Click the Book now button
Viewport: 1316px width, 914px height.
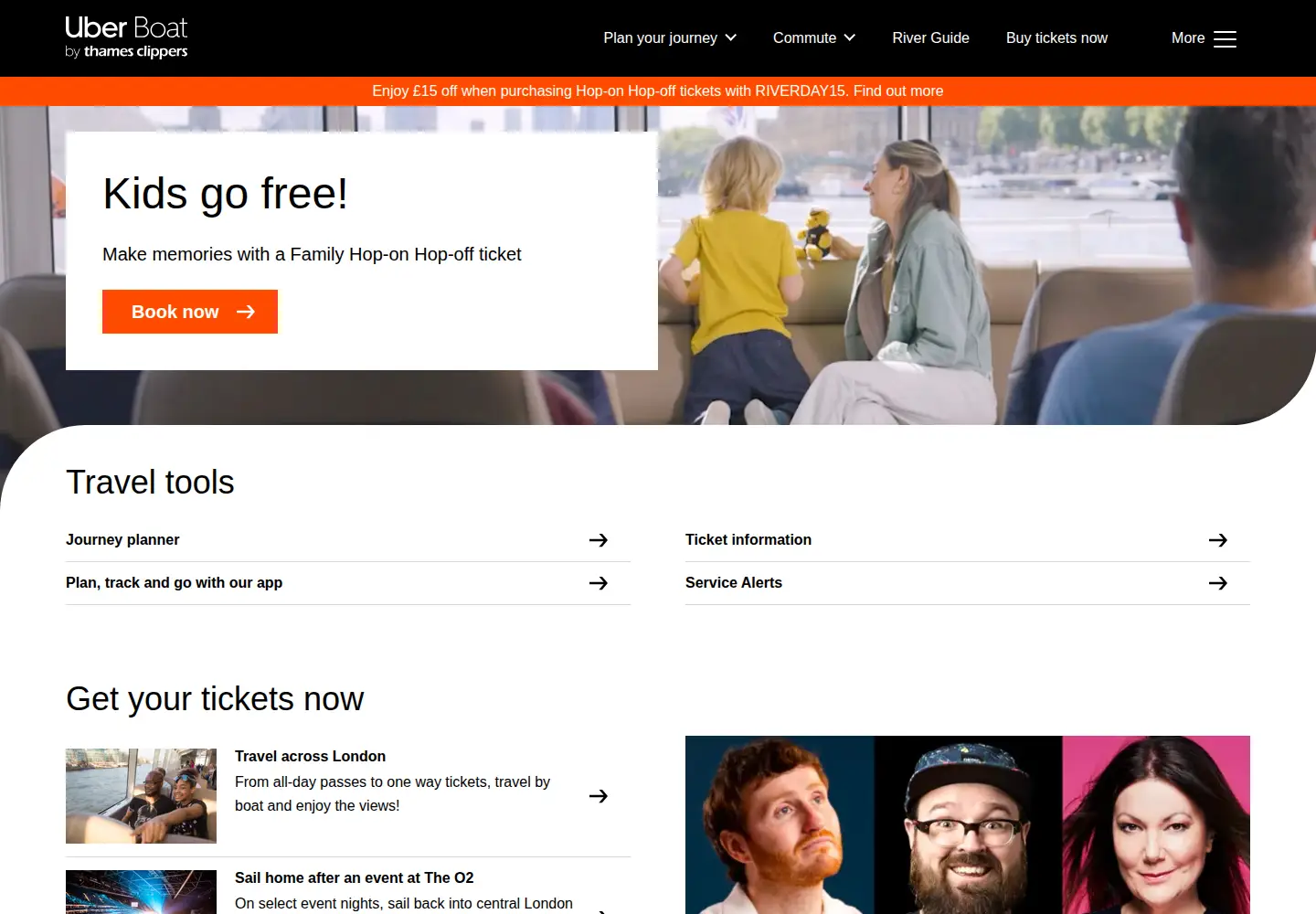[x=190, y=312]
